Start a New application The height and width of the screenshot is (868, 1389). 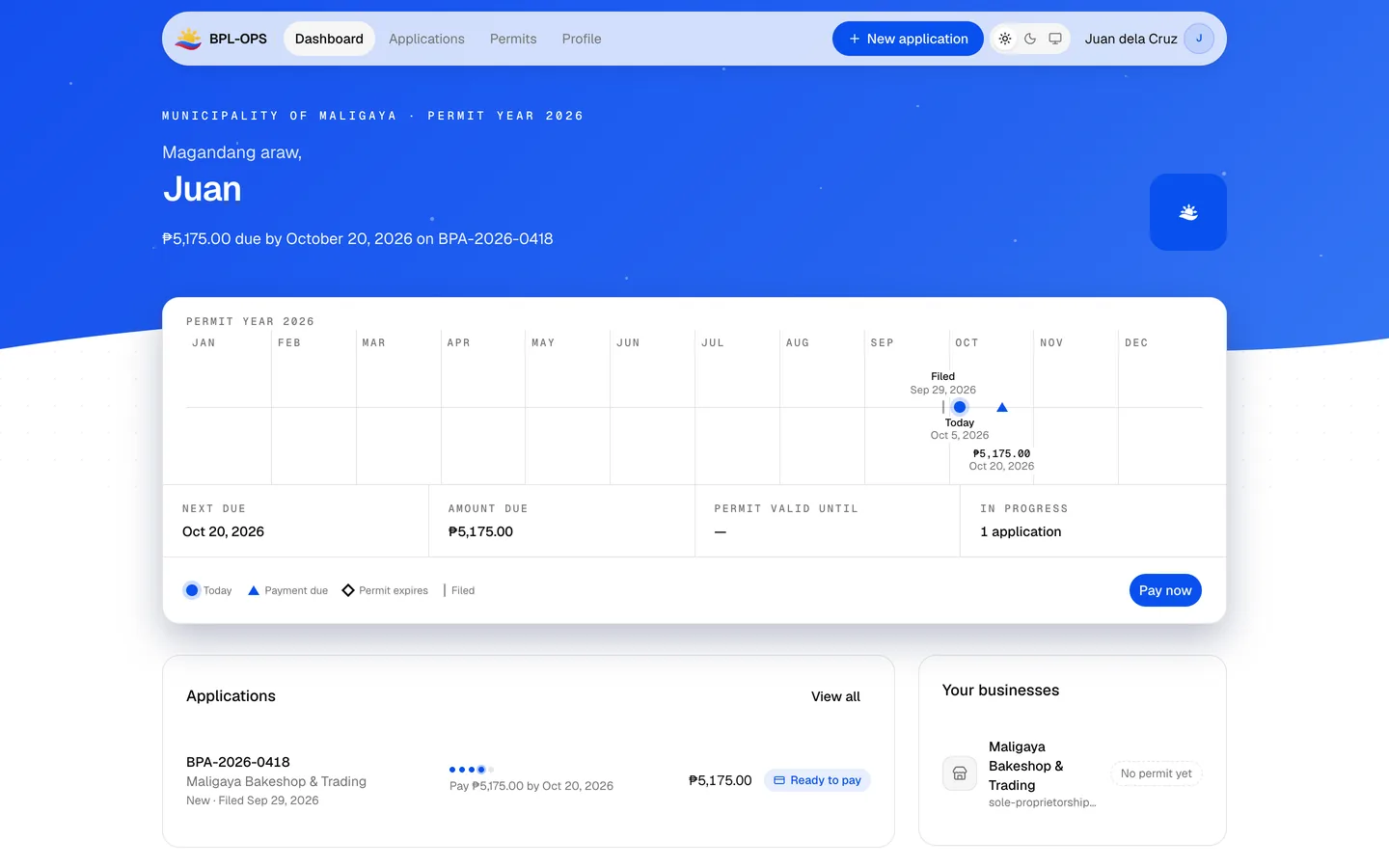pos(908,39)
